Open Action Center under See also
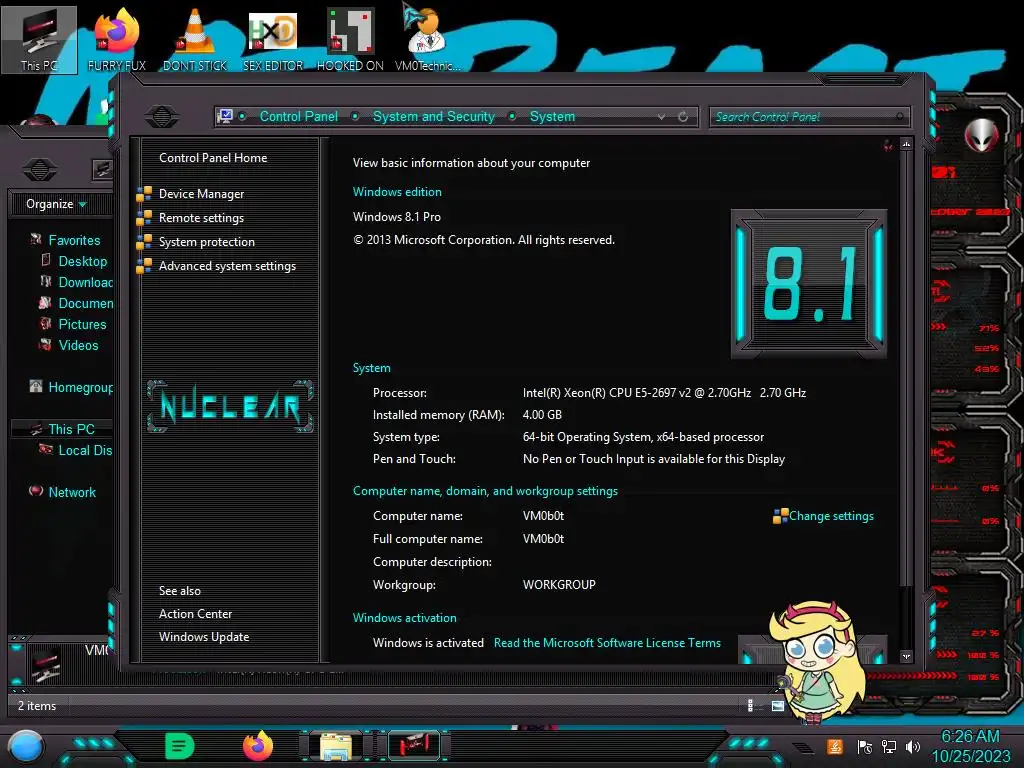The width and height of the screenshot is (1024, 768). (x=195, y=614)
